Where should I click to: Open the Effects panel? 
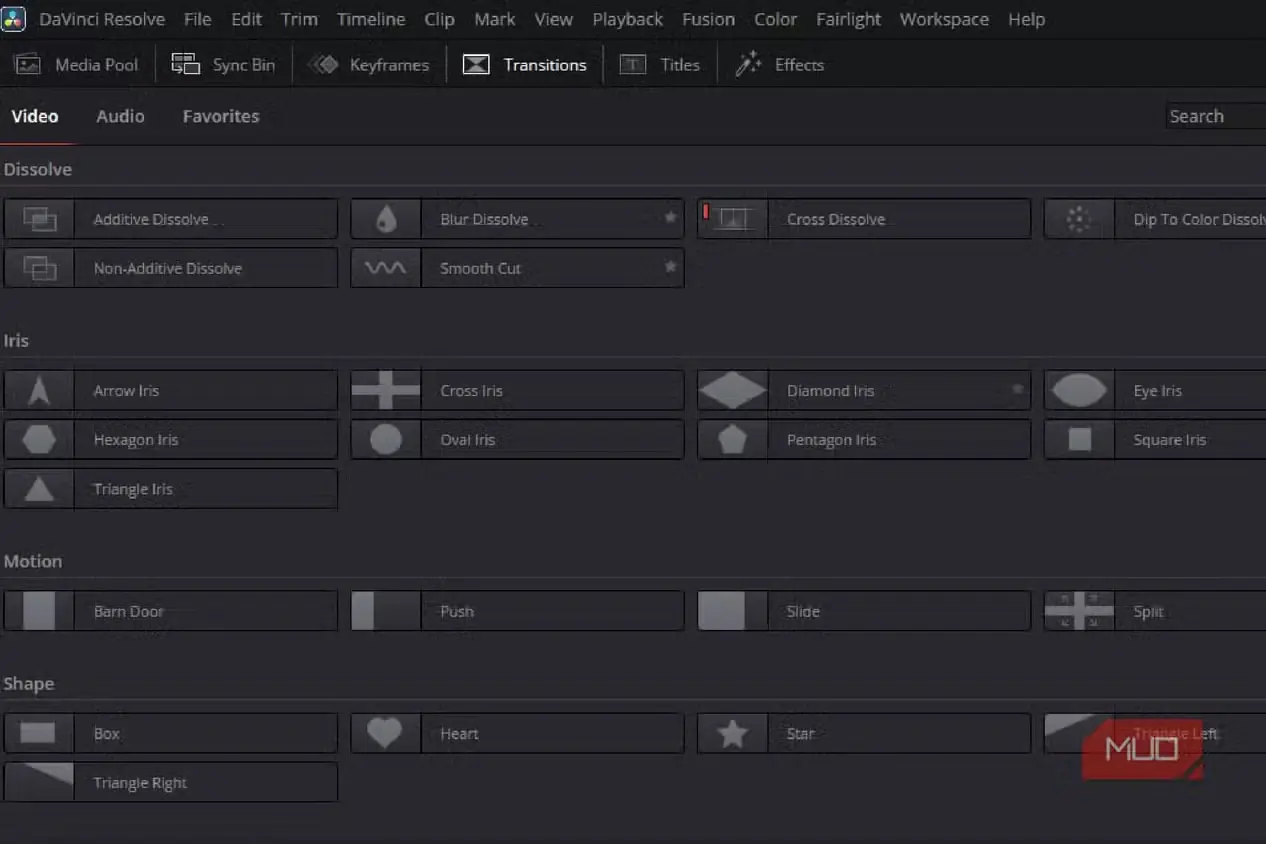click(x=779, y=65)
